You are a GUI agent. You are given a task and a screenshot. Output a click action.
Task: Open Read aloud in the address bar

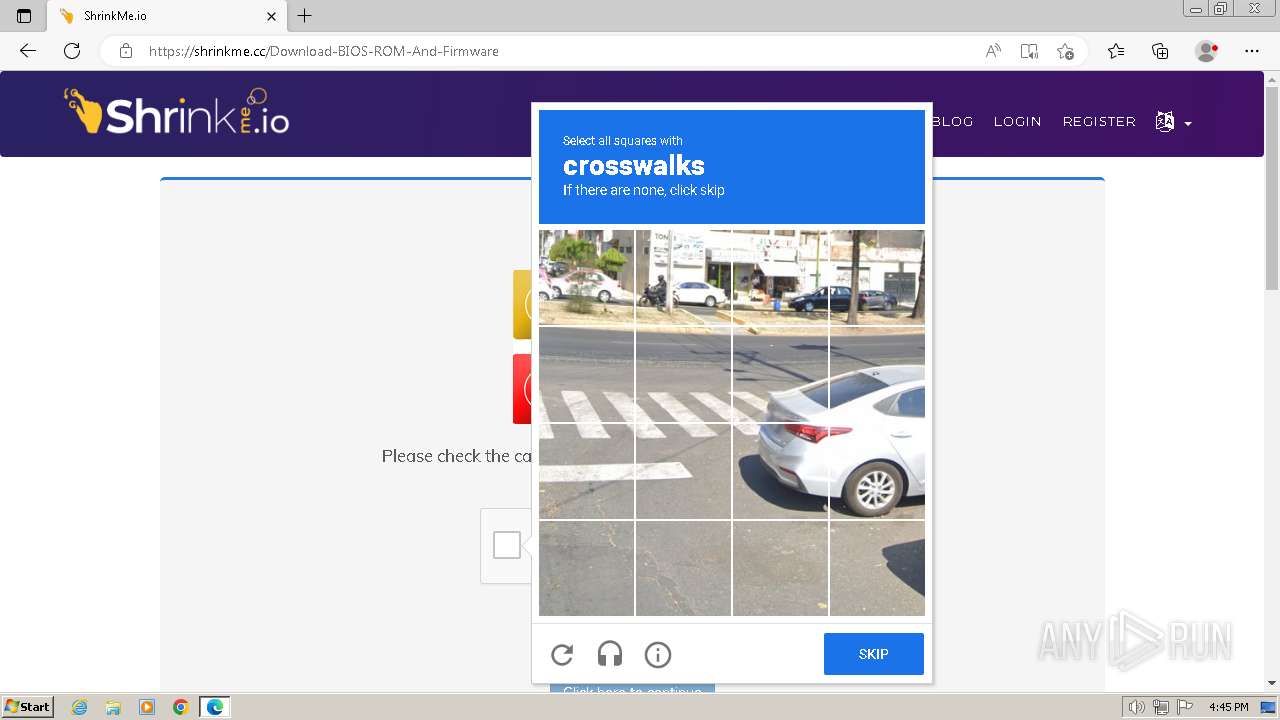point(993,51)
